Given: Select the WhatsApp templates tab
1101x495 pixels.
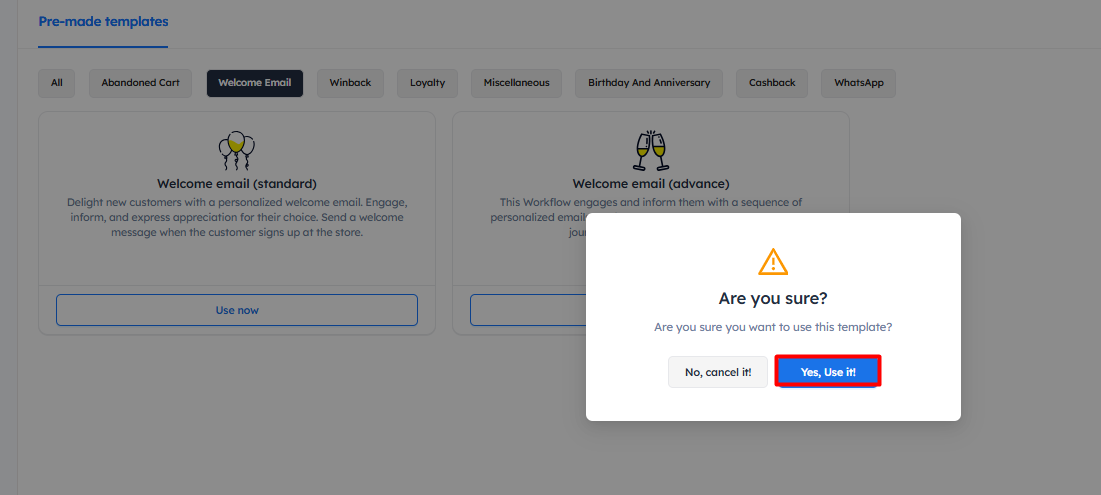Looking at the screenshot, I should click(858, 83).
